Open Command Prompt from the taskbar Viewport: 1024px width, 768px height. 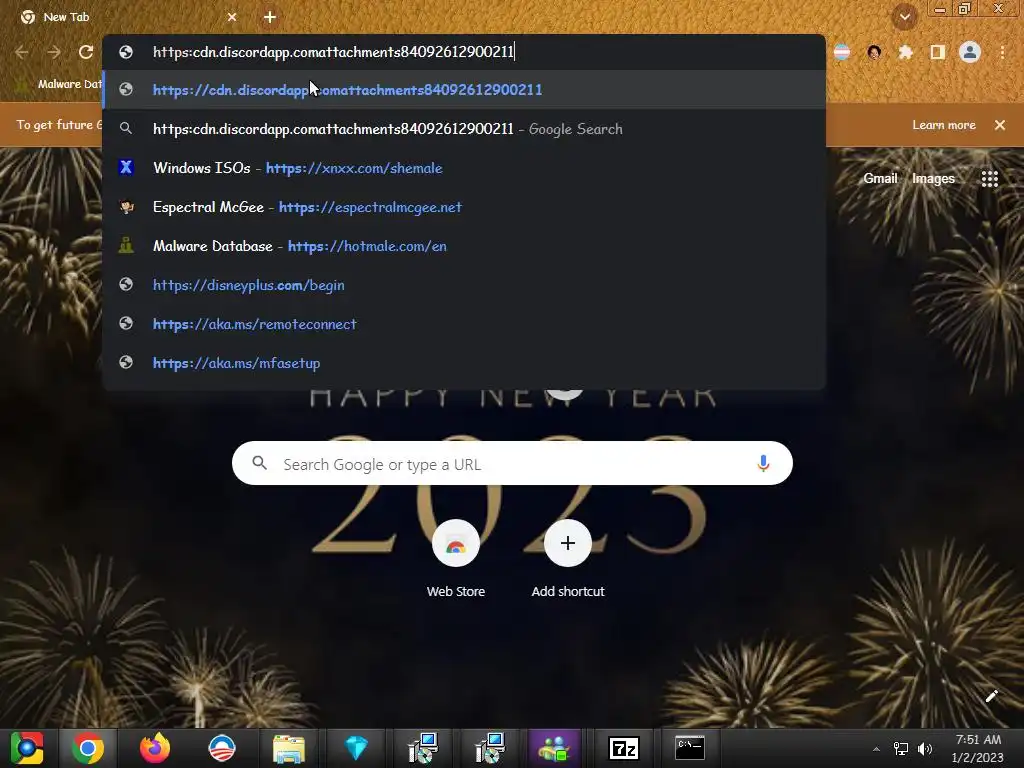pos(690,748)
